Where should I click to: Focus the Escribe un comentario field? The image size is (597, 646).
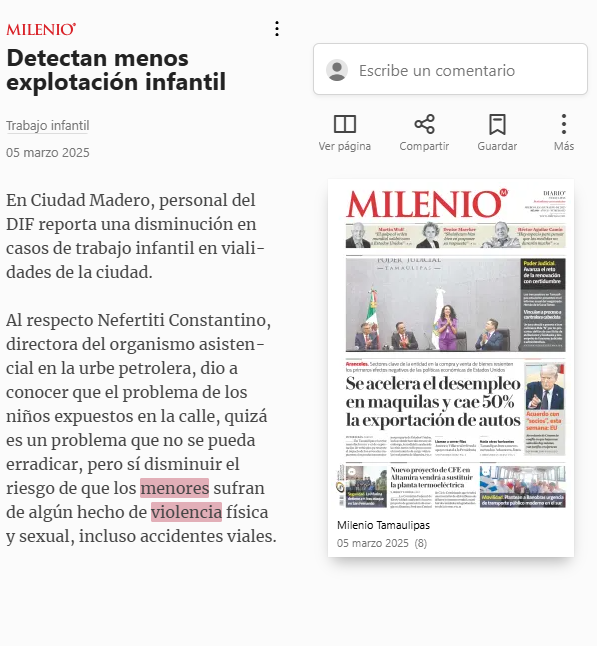[x=450, y=69]
